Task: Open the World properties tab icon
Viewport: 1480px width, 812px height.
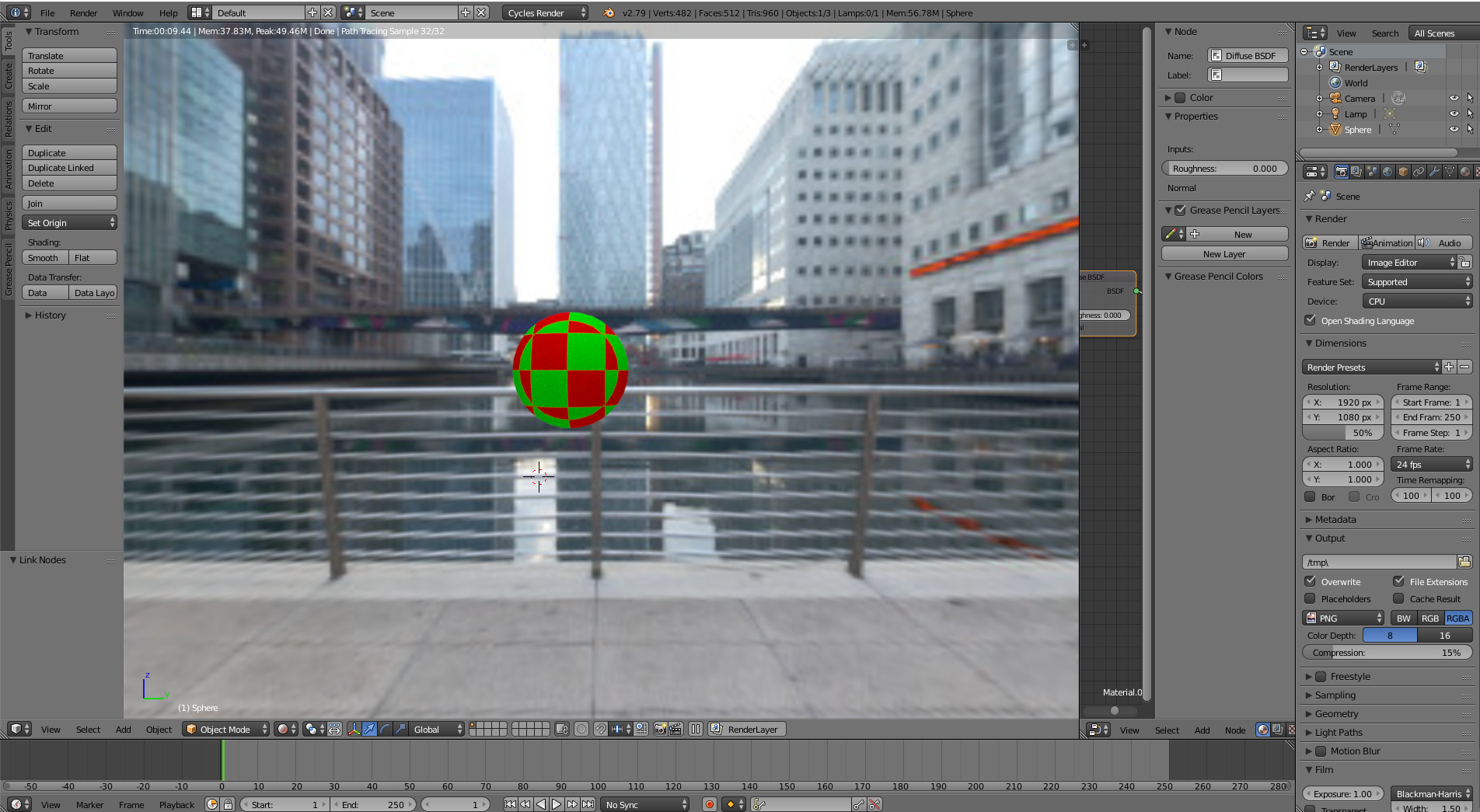Action: click(1387, 172)
